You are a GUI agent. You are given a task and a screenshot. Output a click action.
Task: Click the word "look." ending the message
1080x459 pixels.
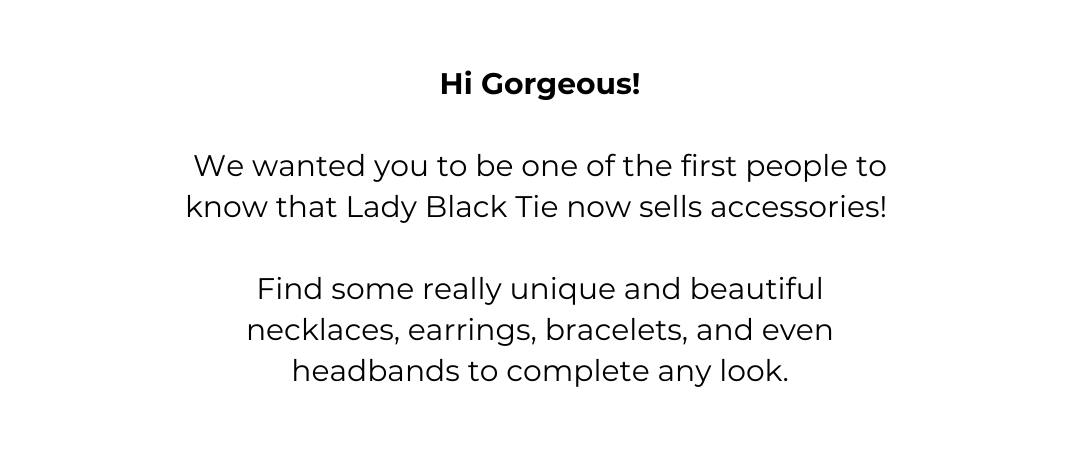754,371
